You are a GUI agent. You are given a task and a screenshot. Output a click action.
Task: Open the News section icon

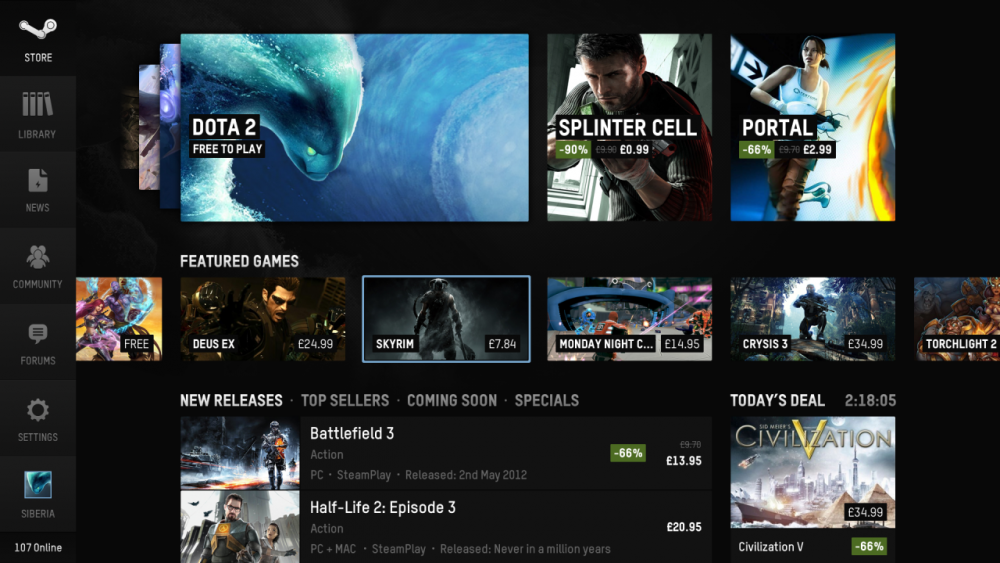coord(37,181)
